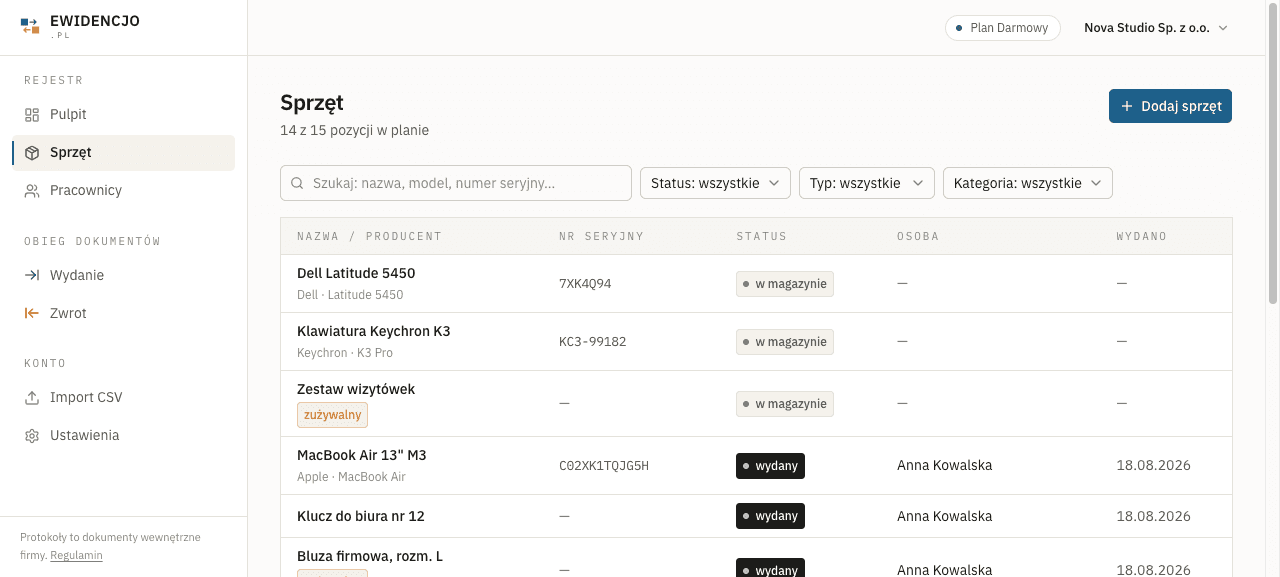Click w magazynie status of Klawiatura Keychron

pos(785,342)
